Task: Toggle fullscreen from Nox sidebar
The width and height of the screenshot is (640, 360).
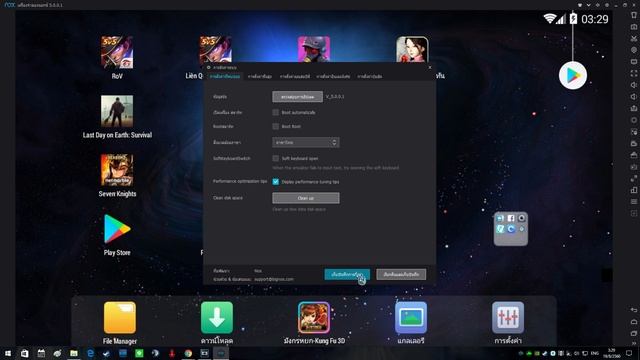Action: [634, 73]
